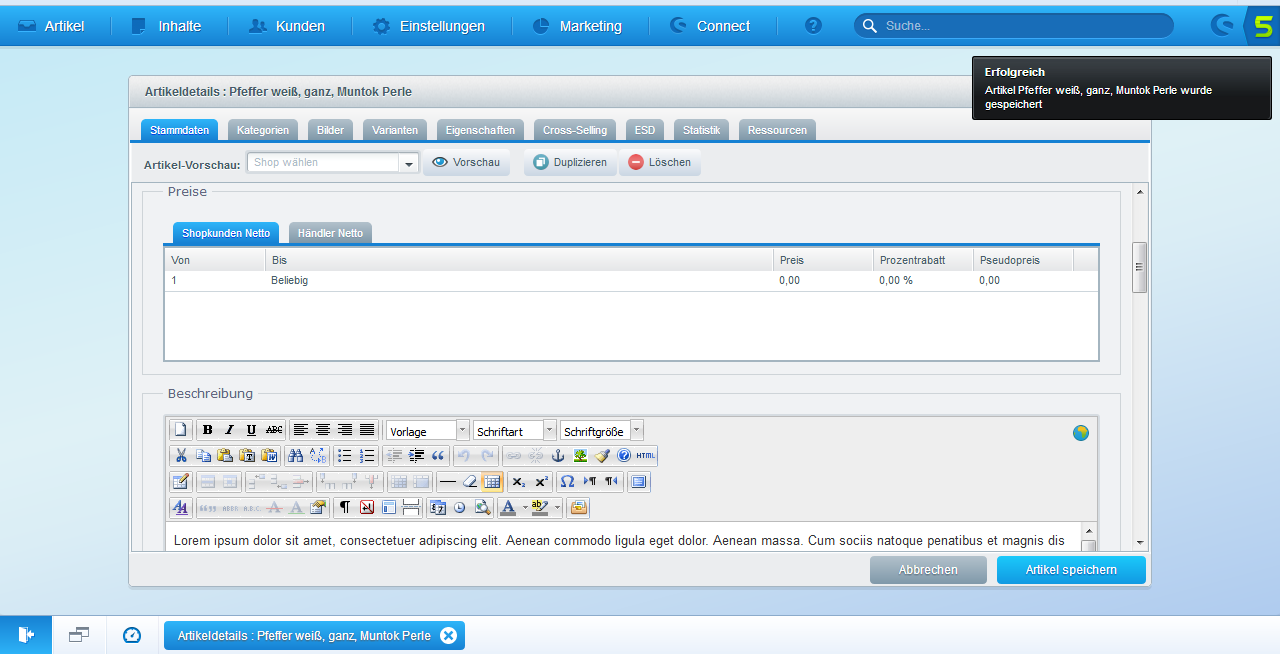Toggle italic formatting in description editor
1280x654 pixels.
tap(229, 430)
